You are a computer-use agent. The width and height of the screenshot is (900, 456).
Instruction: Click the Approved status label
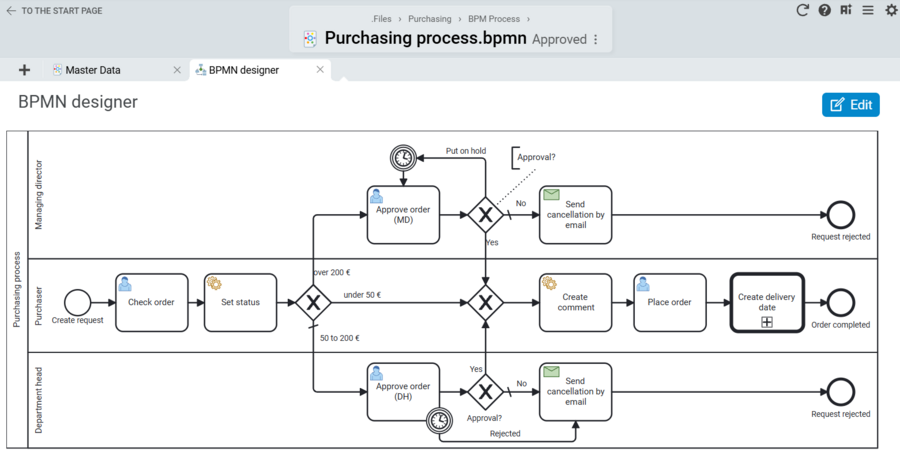[560, 40]
